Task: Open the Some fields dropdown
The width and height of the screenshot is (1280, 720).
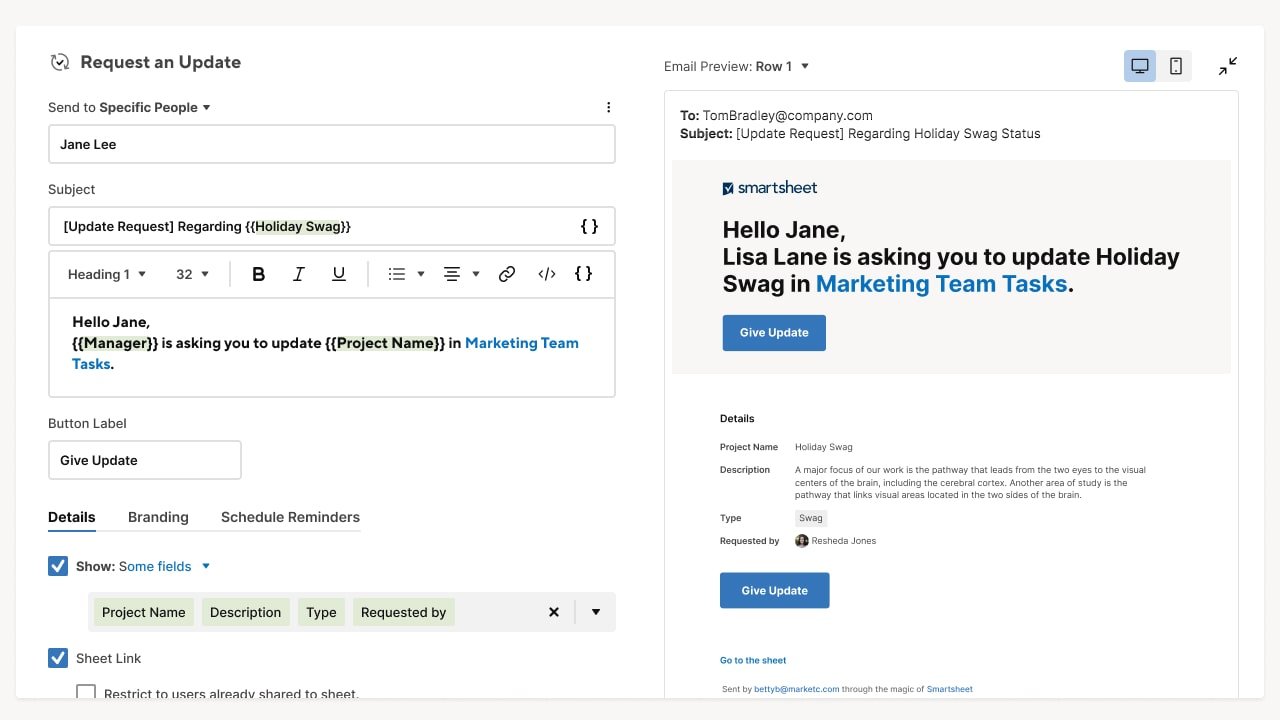Action: pos(165,566)
